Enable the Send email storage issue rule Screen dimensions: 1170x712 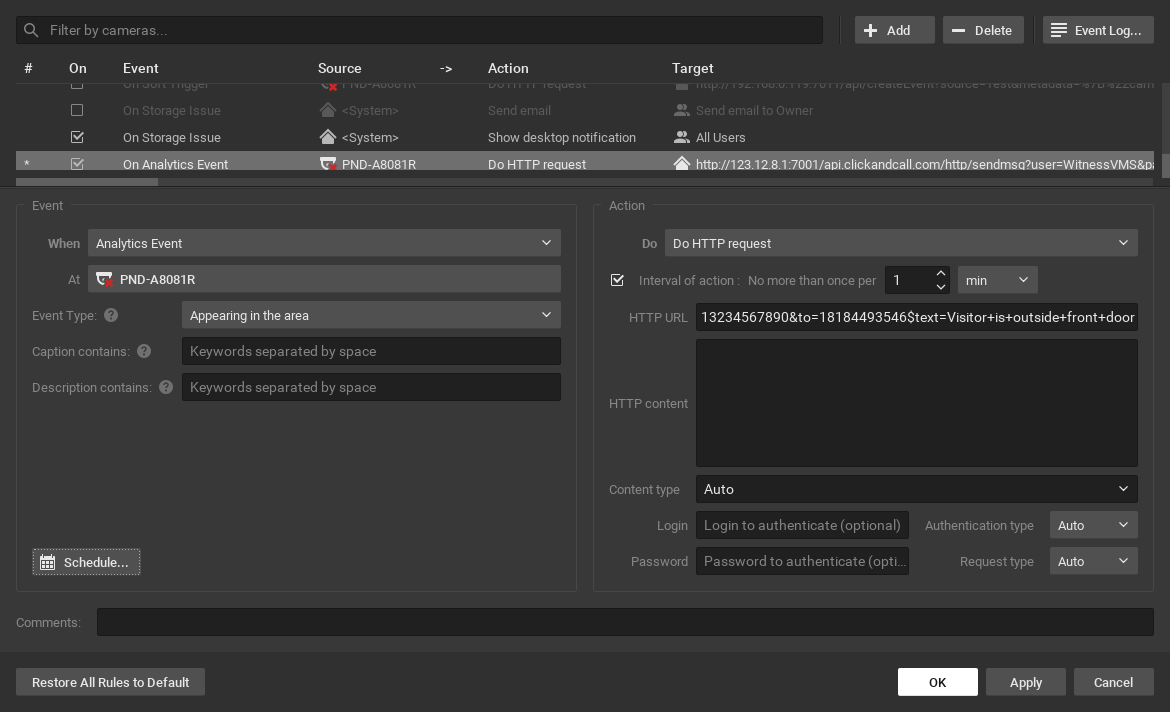[x=77, y=110]
